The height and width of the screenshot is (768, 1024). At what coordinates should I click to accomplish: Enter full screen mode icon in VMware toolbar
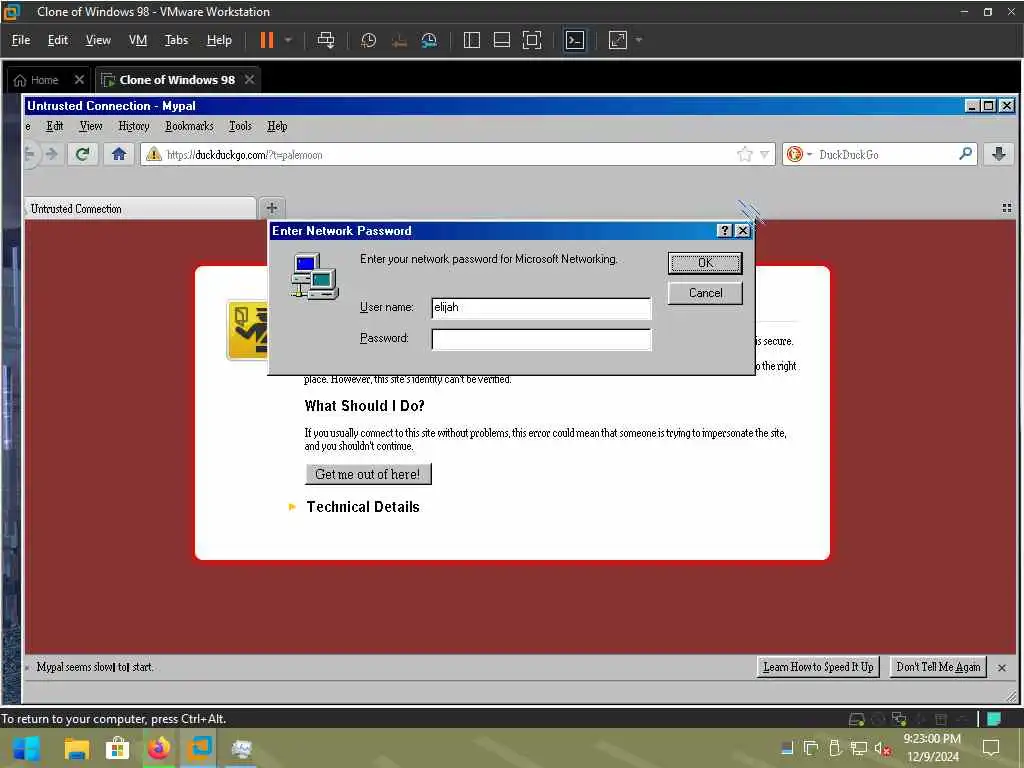click(x=532, y=40)
